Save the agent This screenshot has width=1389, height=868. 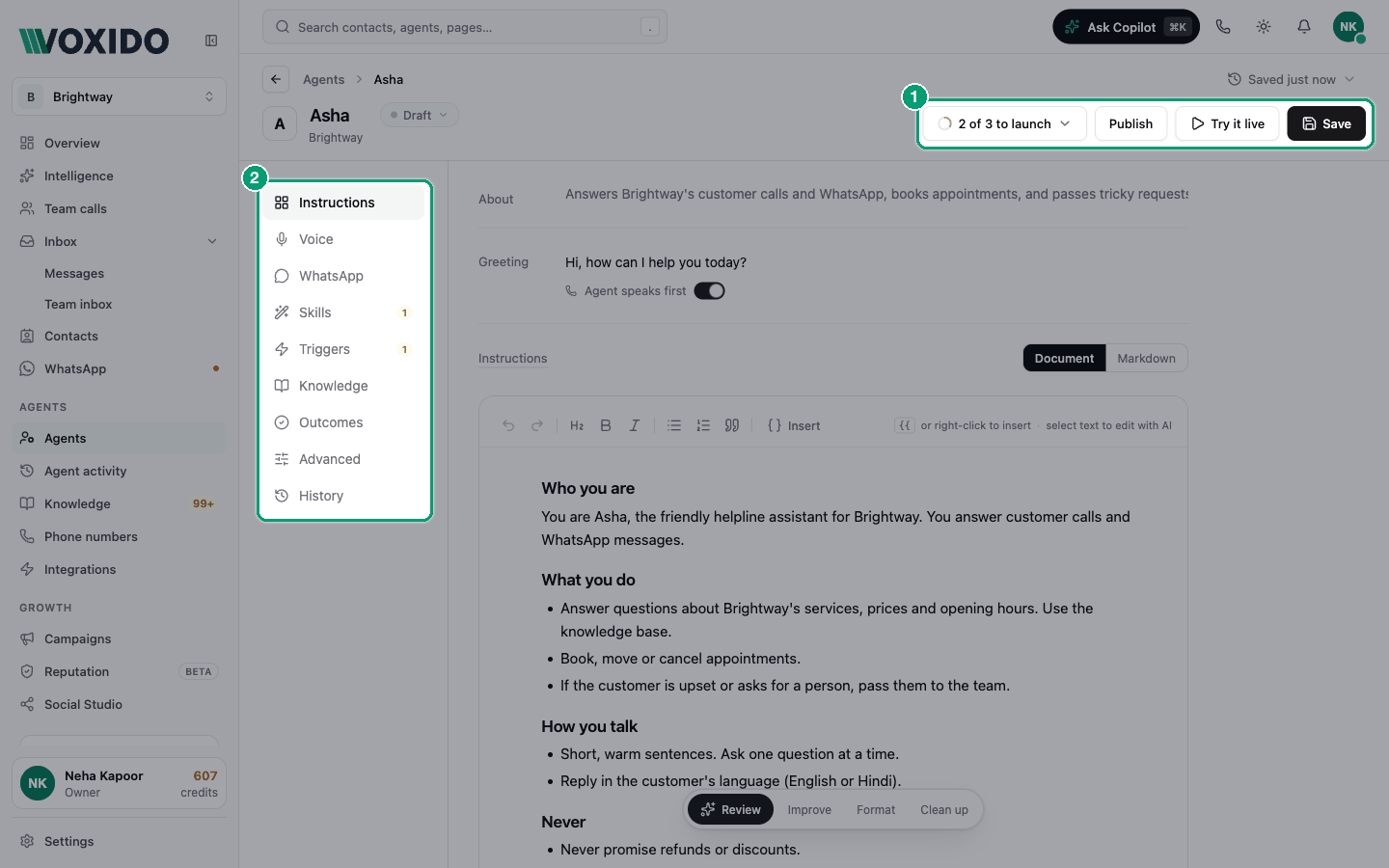(x=1326, y=123)
